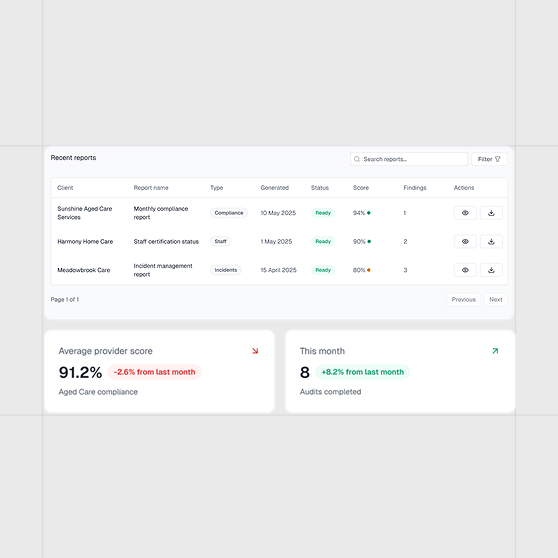Click the -2.6% from last month badge

click(154, 372)
